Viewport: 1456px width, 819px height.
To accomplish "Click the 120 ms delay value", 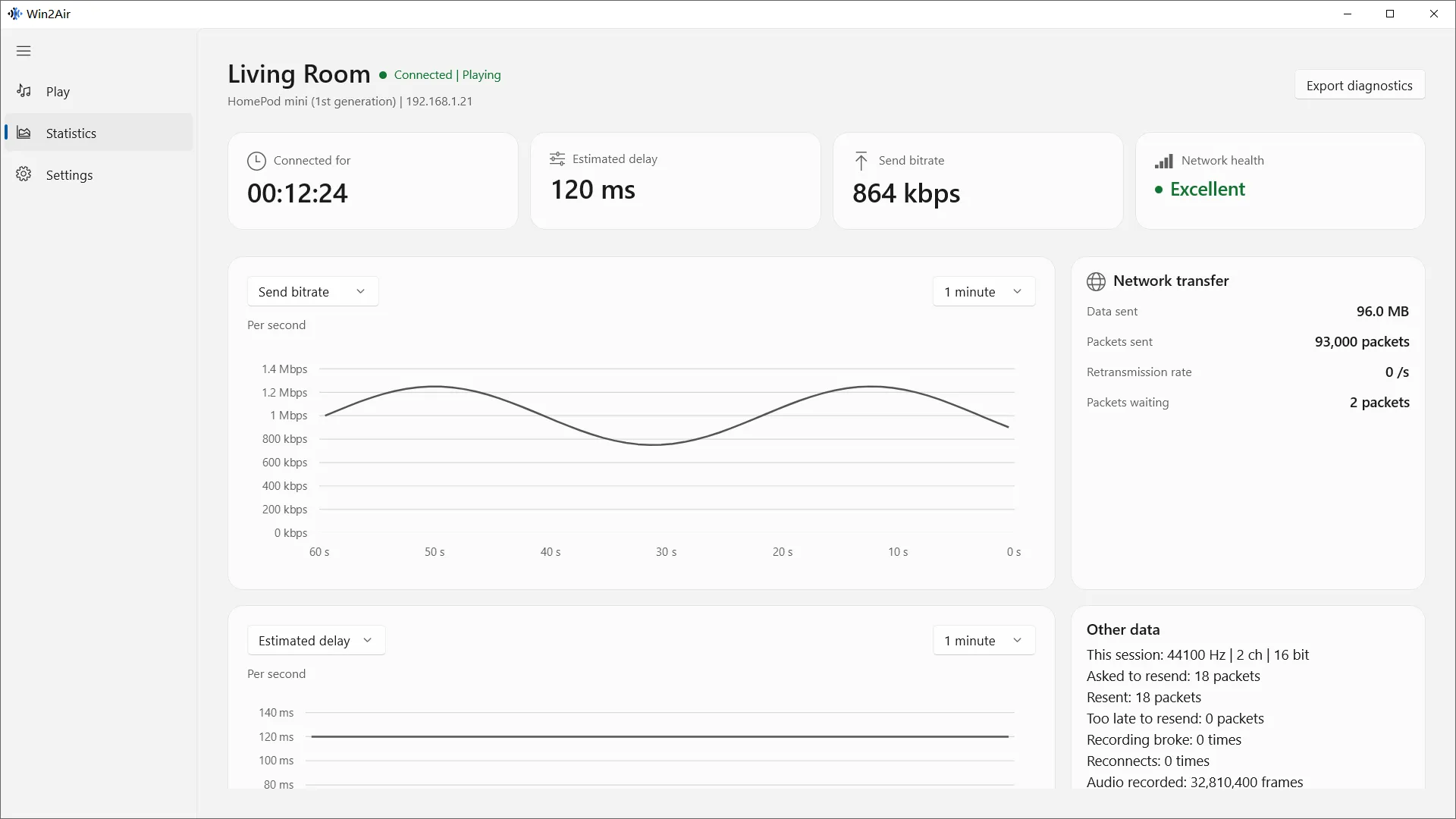I will pyautogui.click(x=593, y=190).
